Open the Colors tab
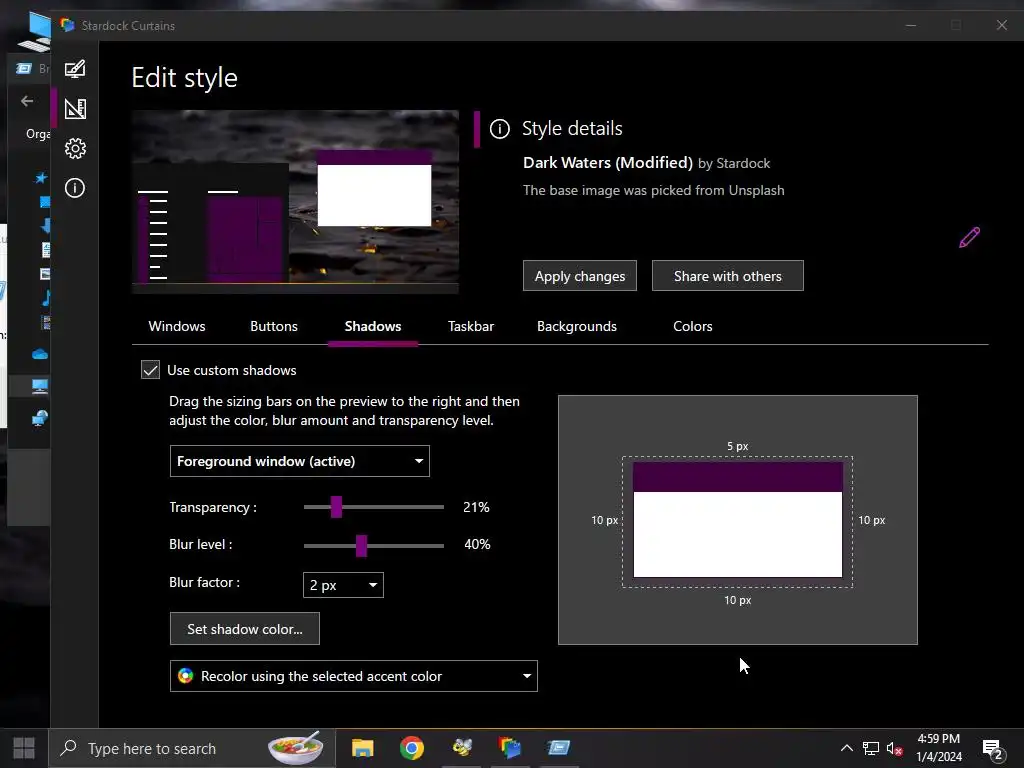 (693, 326)
